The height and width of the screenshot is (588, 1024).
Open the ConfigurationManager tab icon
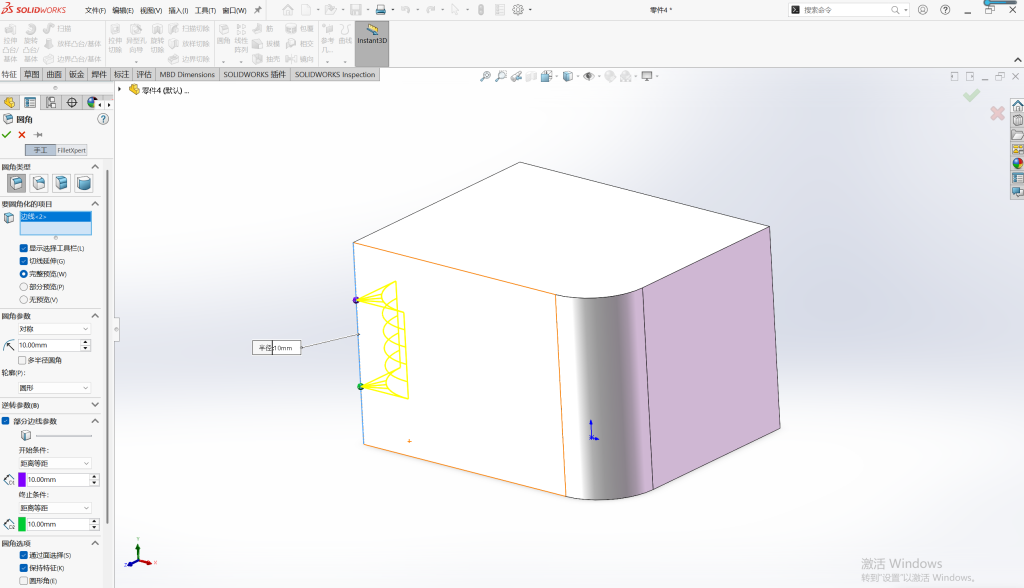tap(51, 103)
